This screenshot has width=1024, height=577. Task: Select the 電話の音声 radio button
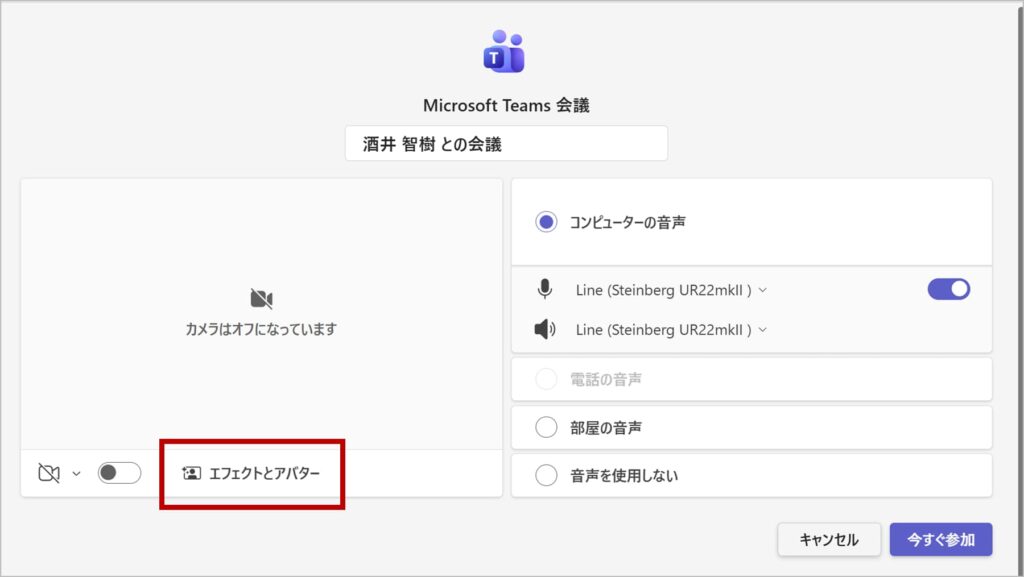(x=546, y=379)
